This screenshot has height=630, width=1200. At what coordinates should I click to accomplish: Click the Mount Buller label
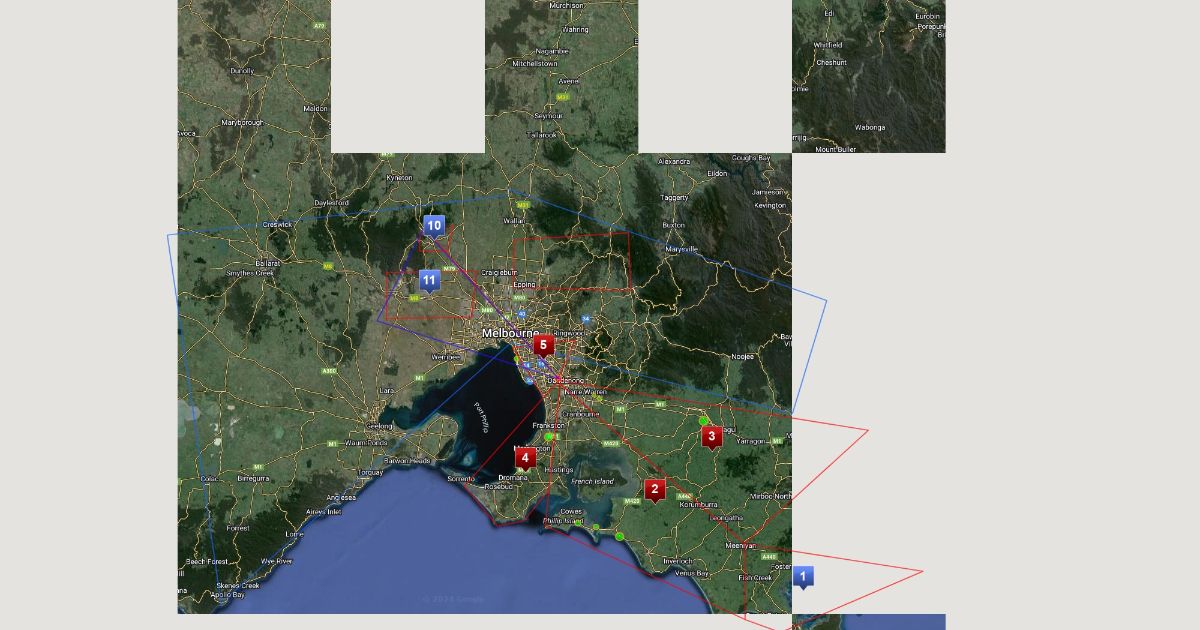pyautogui.click(x=836, y=149)
